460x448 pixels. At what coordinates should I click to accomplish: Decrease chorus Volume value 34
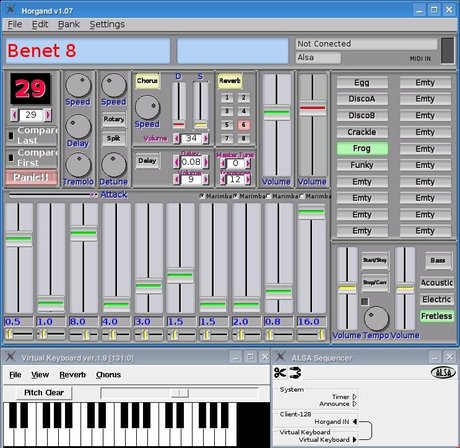[177, 138]
